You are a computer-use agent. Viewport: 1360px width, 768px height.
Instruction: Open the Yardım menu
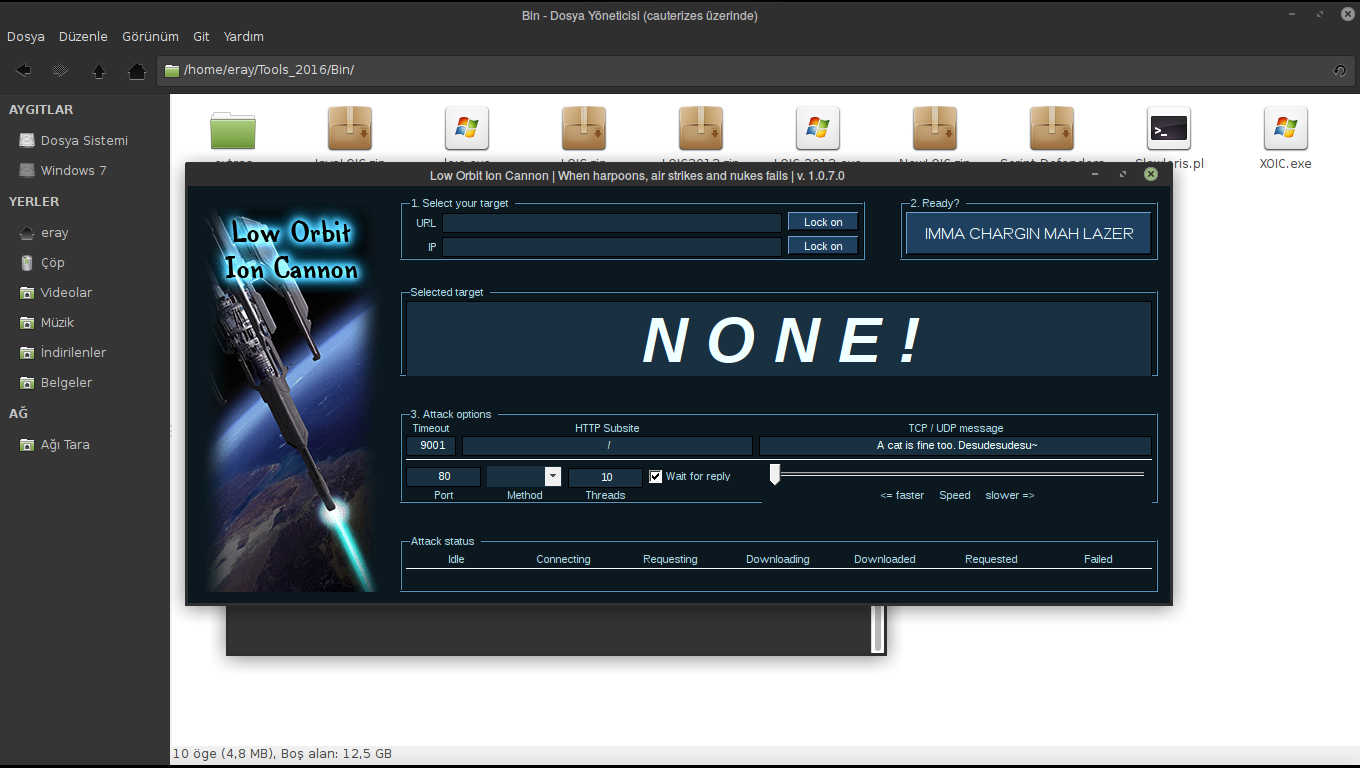[244, 37]
